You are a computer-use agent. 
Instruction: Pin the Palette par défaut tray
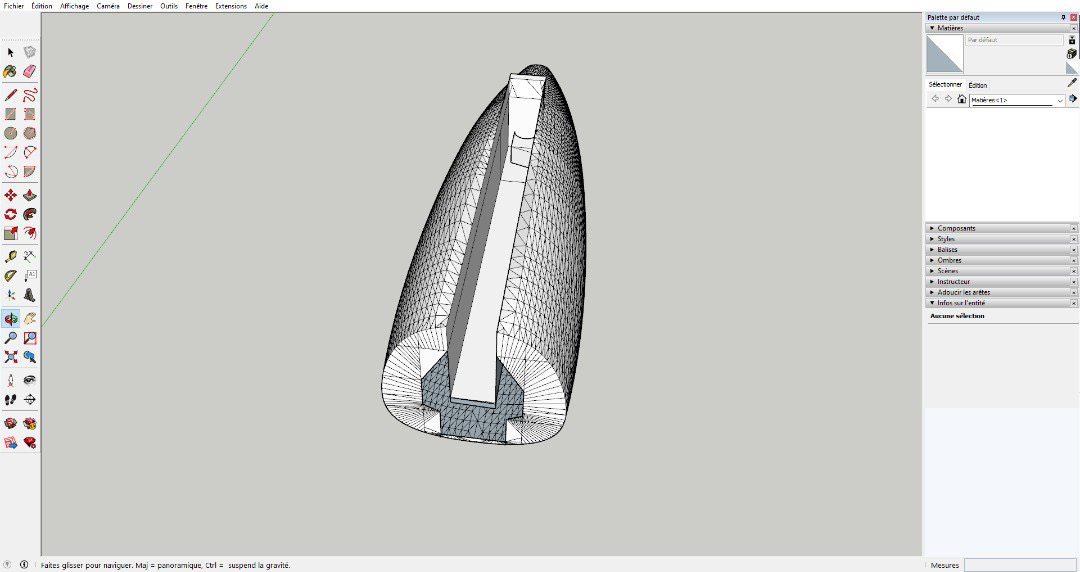pyautogui.click(x=1063, y=17)
